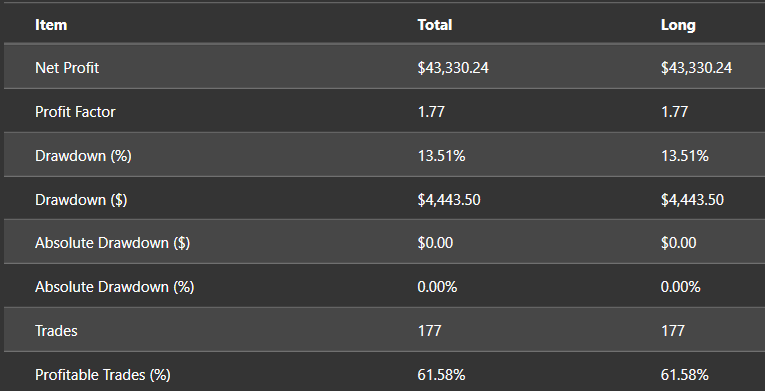The width and height of the screenshot is (765, 391).
Task: Click the Total profit factor value 1.77
Action: pos(431,112)
